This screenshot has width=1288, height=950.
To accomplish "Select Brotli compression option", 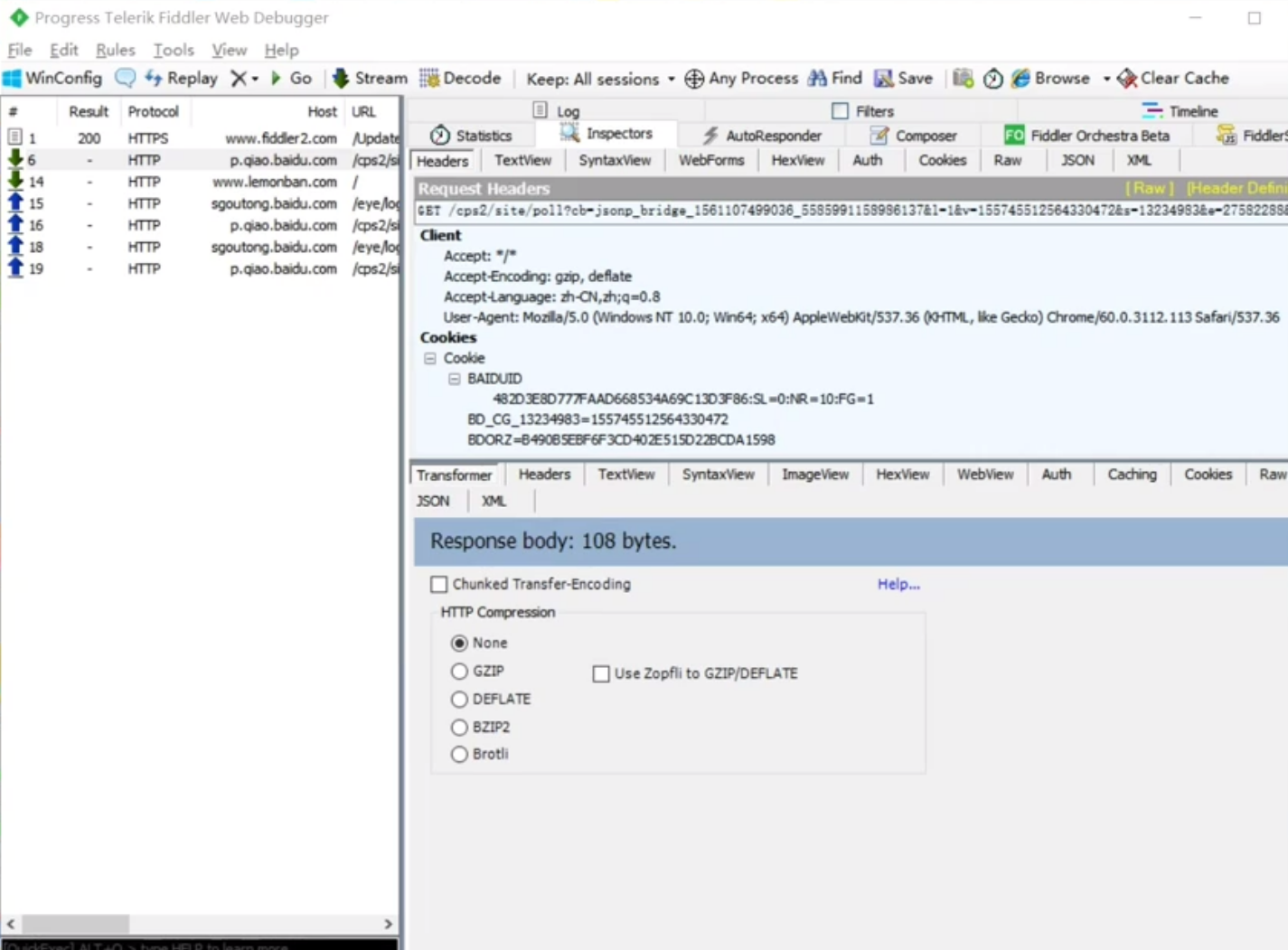I will click(x=459, y=754).
